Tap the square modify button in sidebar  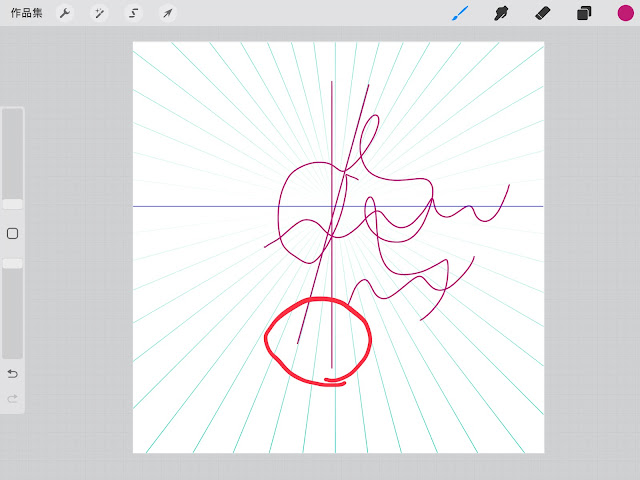[13, 233]
